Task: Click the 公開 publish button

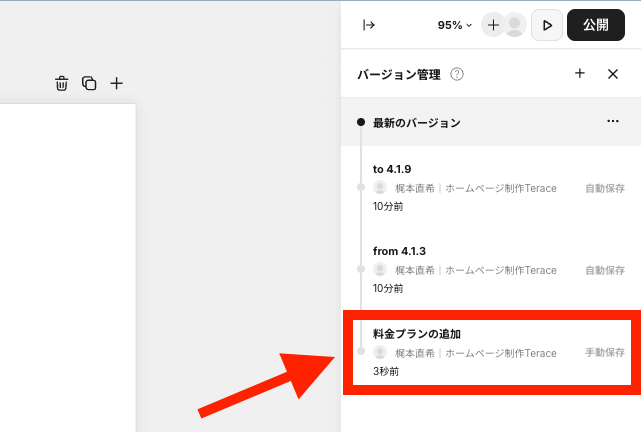Action: point(596,25)
